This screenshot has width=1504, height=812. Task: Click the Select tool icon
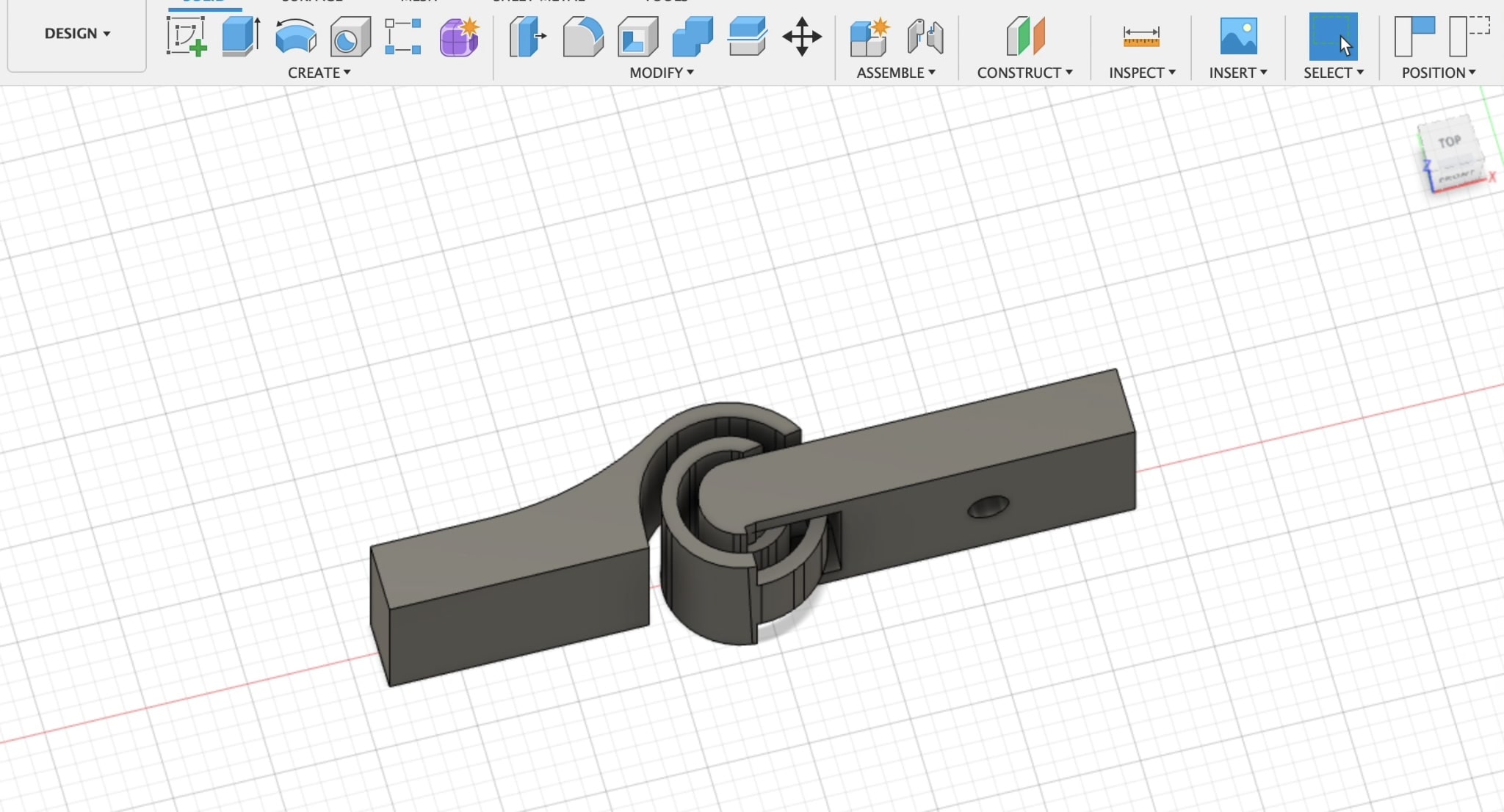tap(1333, 36)
